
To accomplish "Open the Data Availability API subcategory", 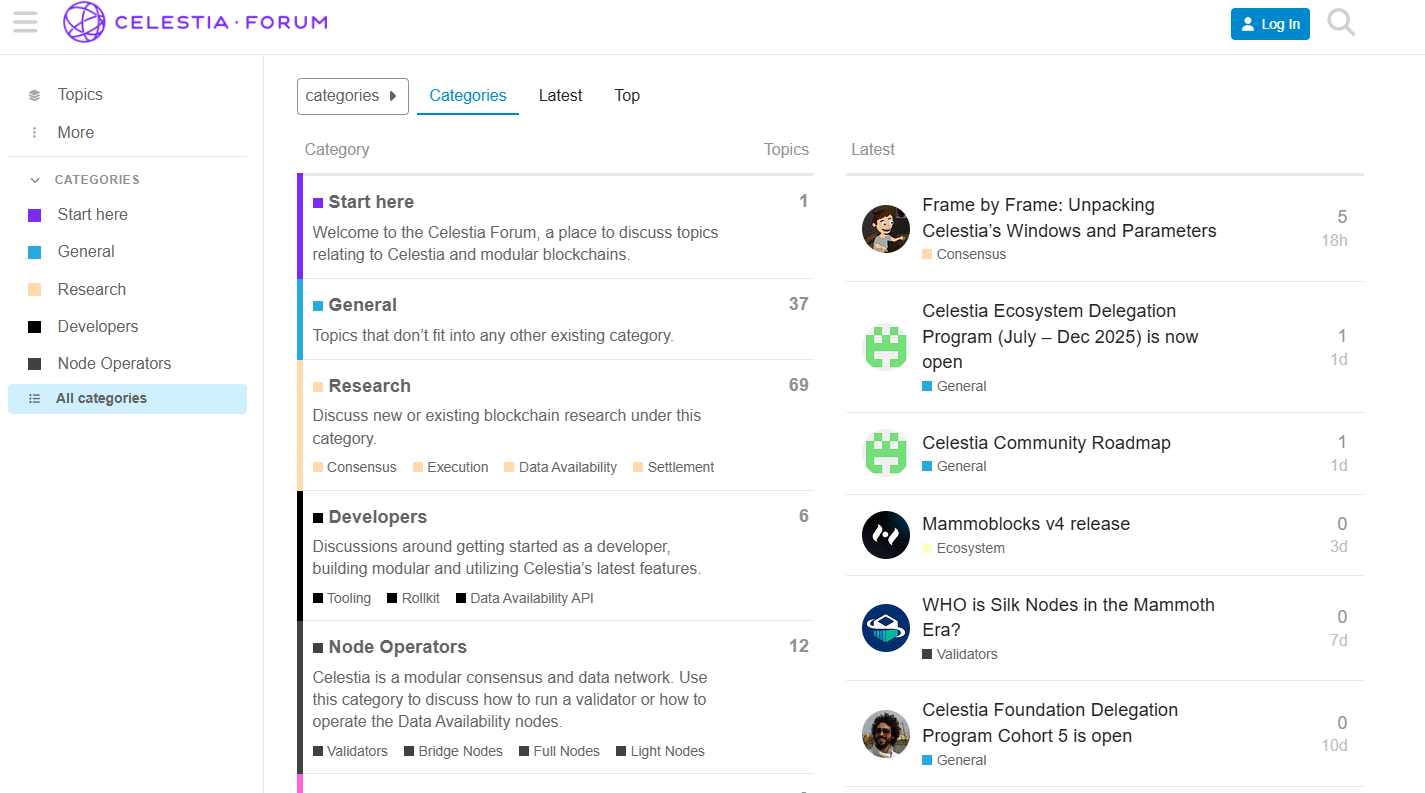I will [525, 598].
